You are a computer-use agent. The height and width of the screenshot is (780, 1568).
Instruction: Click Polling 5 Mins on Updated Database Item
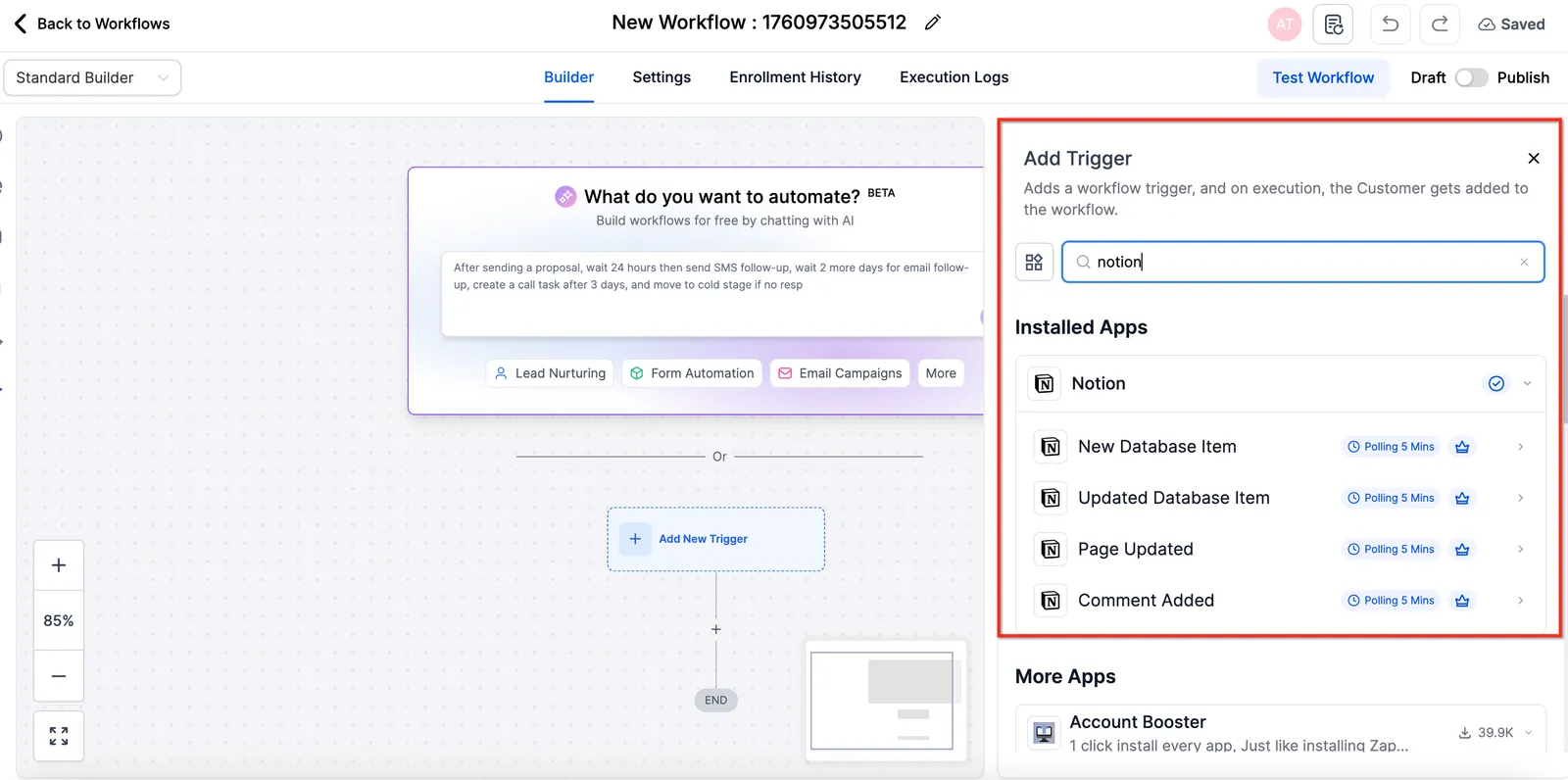click(x=1391, y=498)
